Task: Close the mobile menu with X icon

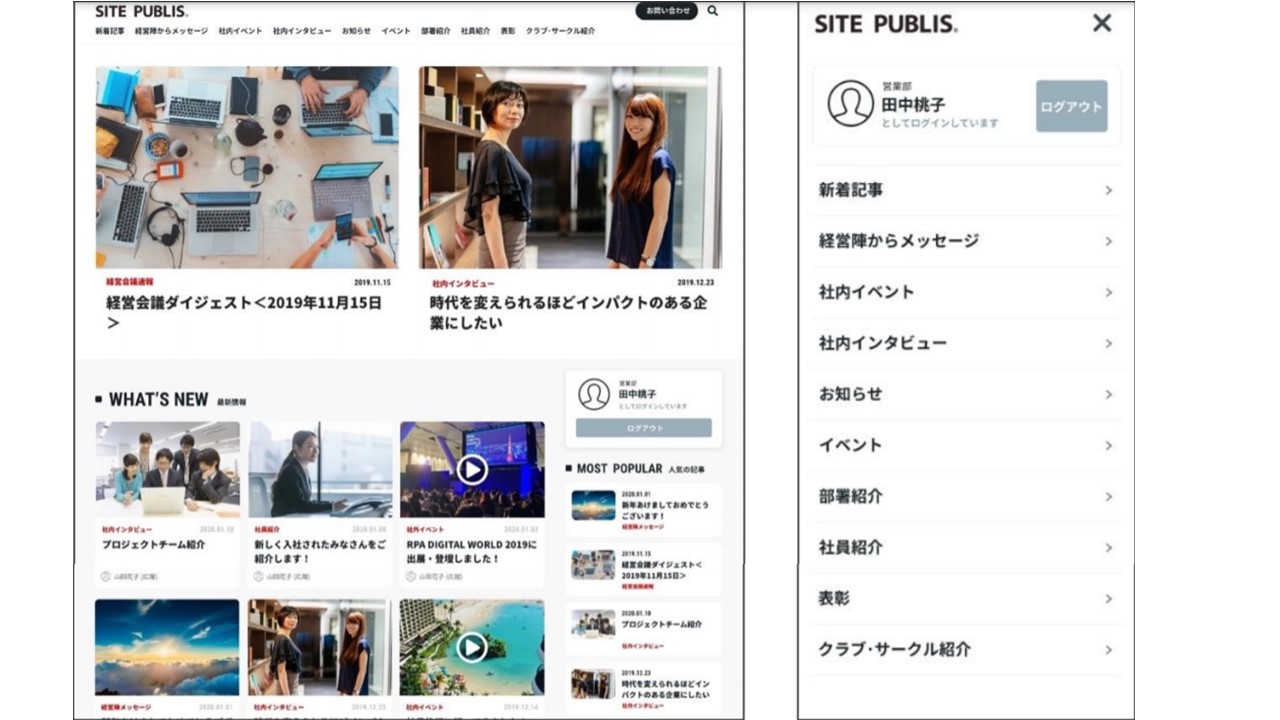Action: click(1101, 23)
